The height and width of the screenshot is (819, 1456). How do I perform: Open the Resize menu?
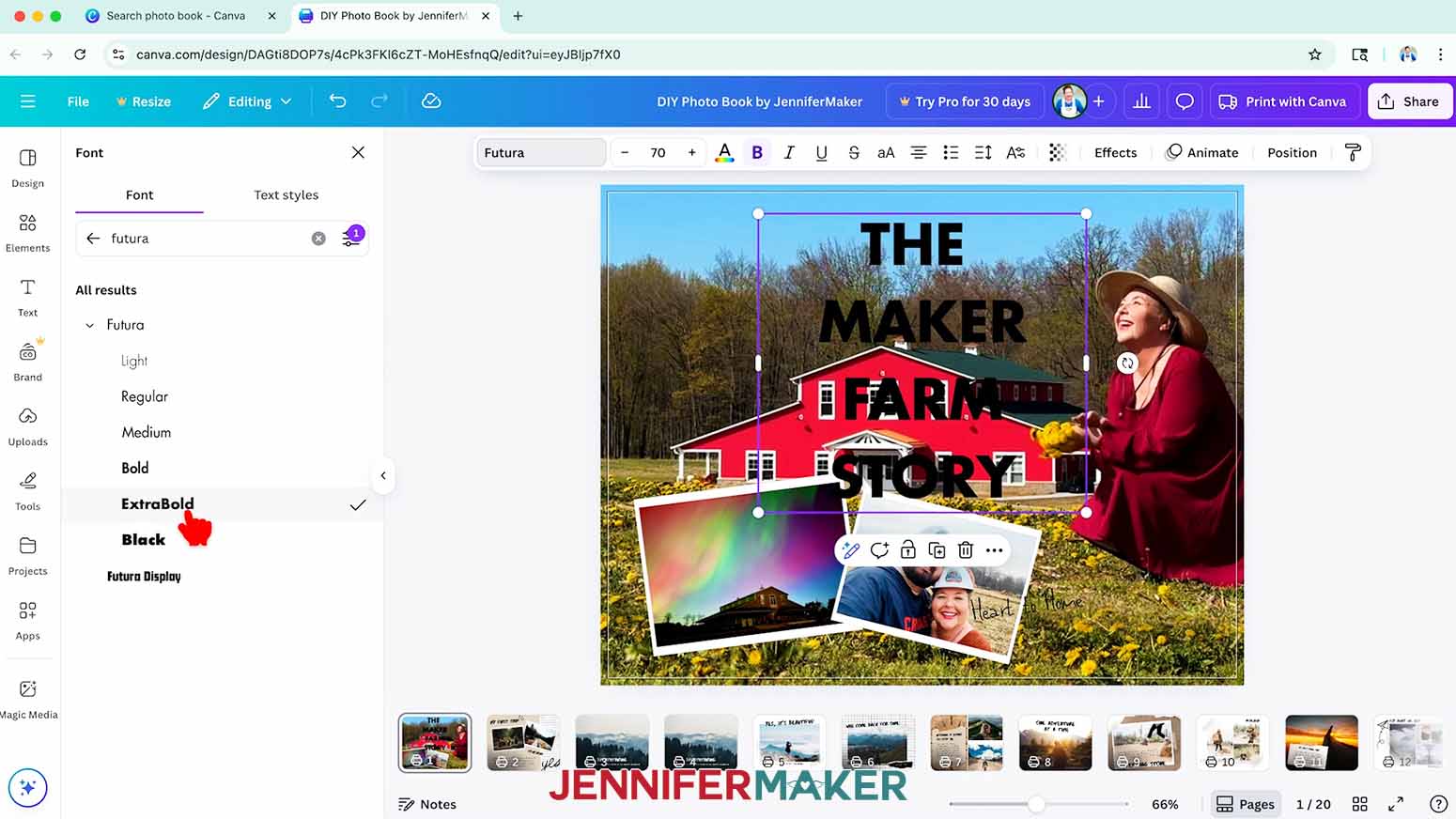(144, 101)
